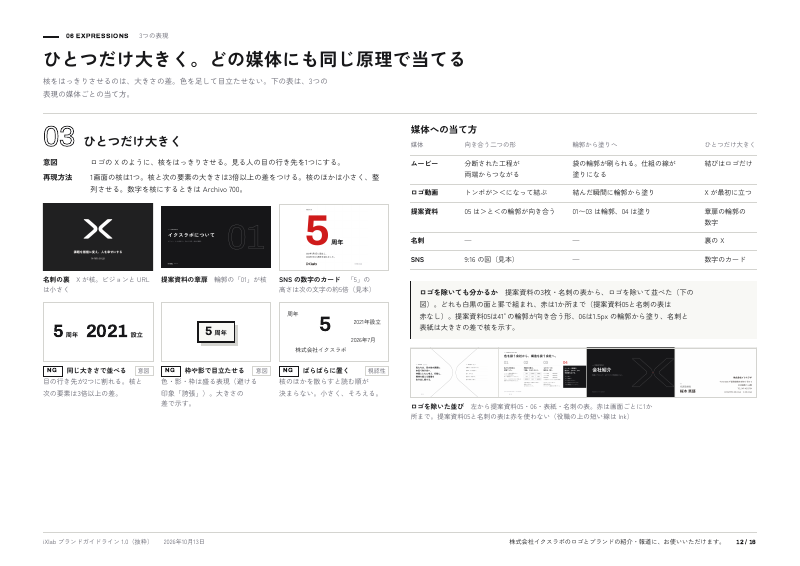Click the "意図" tag next to "同じ大きさで並べる"
Viewport: 800px width, 566px height.
144,371
